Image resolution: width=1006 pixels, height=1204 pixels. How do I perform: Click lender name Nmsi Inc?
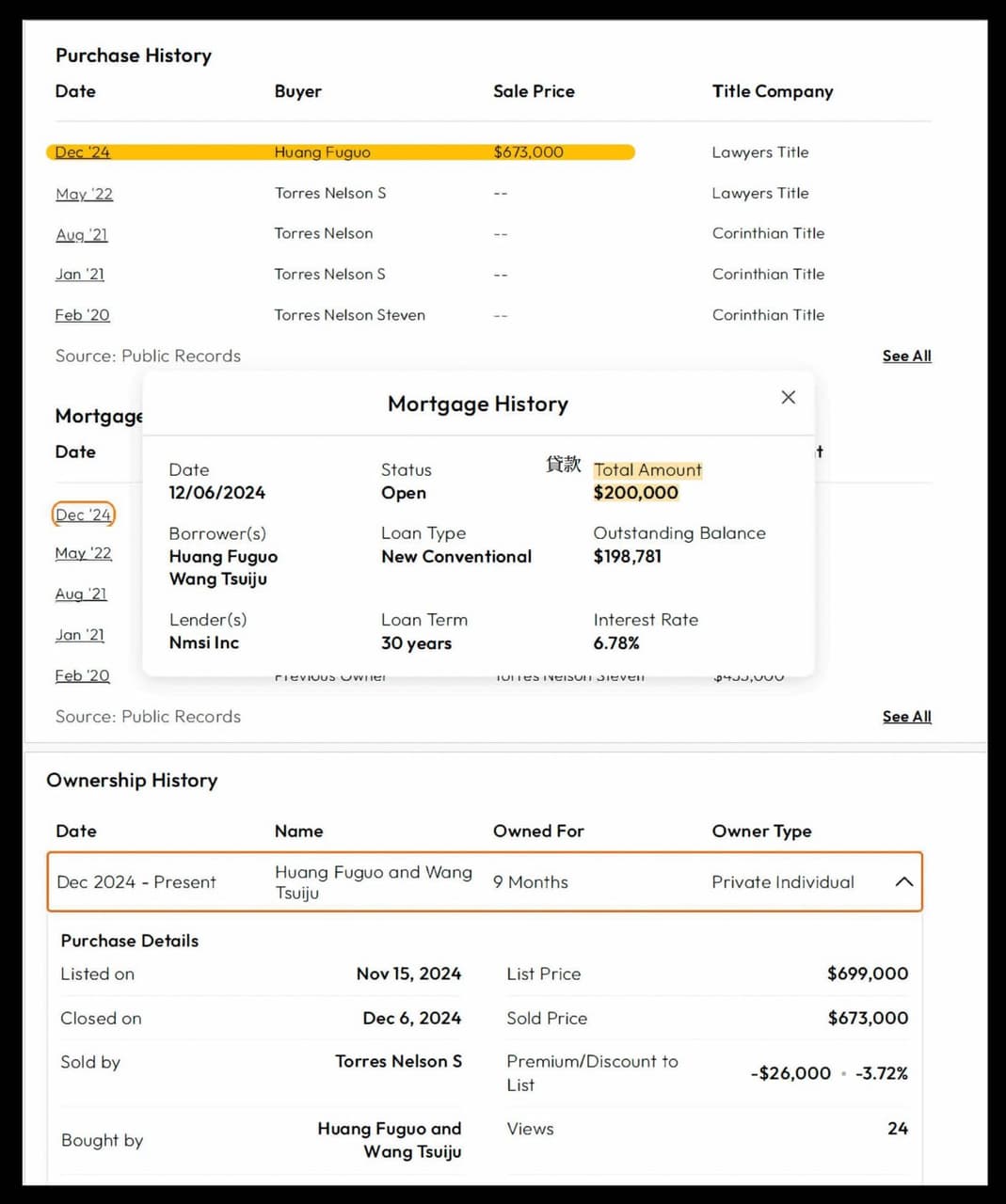click(x=203, y=642)
